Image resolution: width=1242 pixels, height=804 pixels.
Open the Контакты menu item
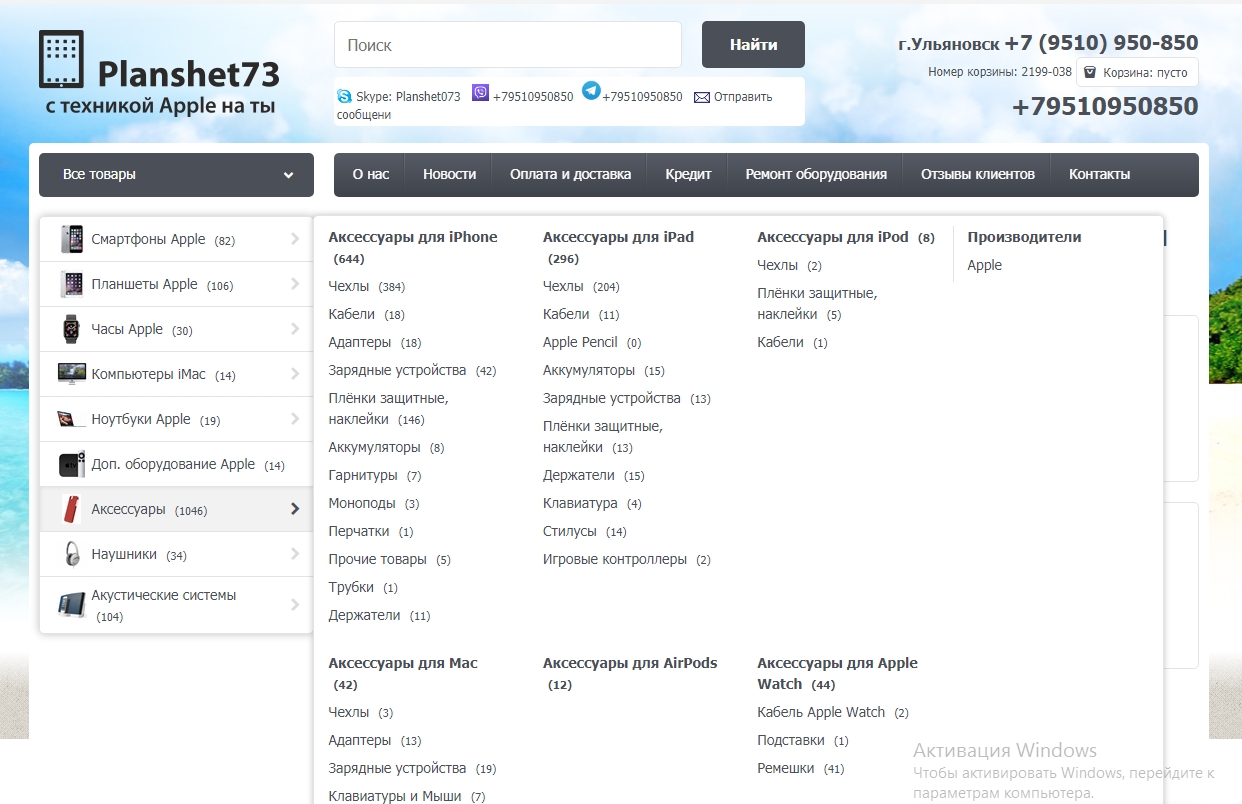[x=1099, y=175]
